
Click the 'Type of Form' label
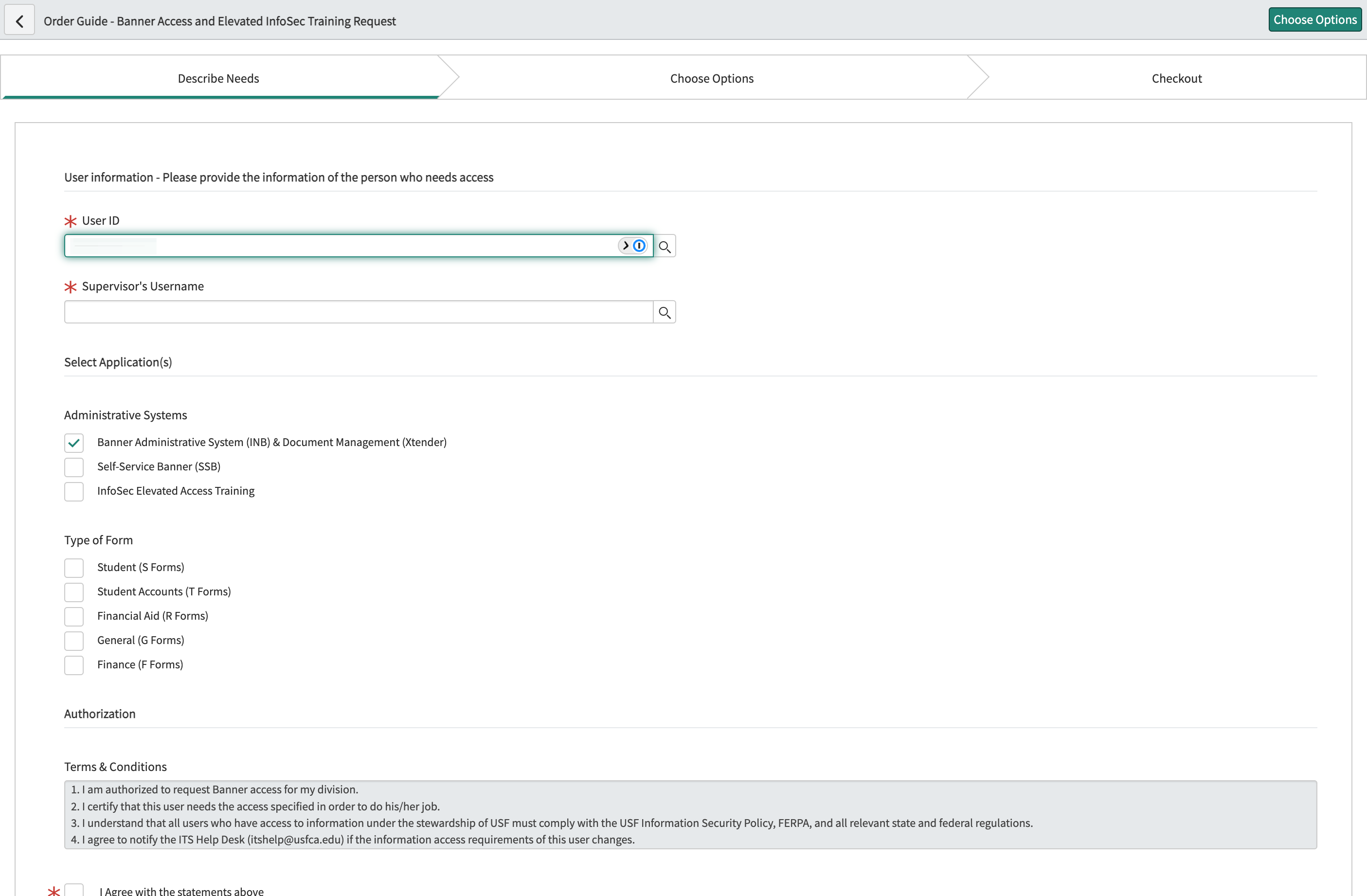(x=98, y=540)
